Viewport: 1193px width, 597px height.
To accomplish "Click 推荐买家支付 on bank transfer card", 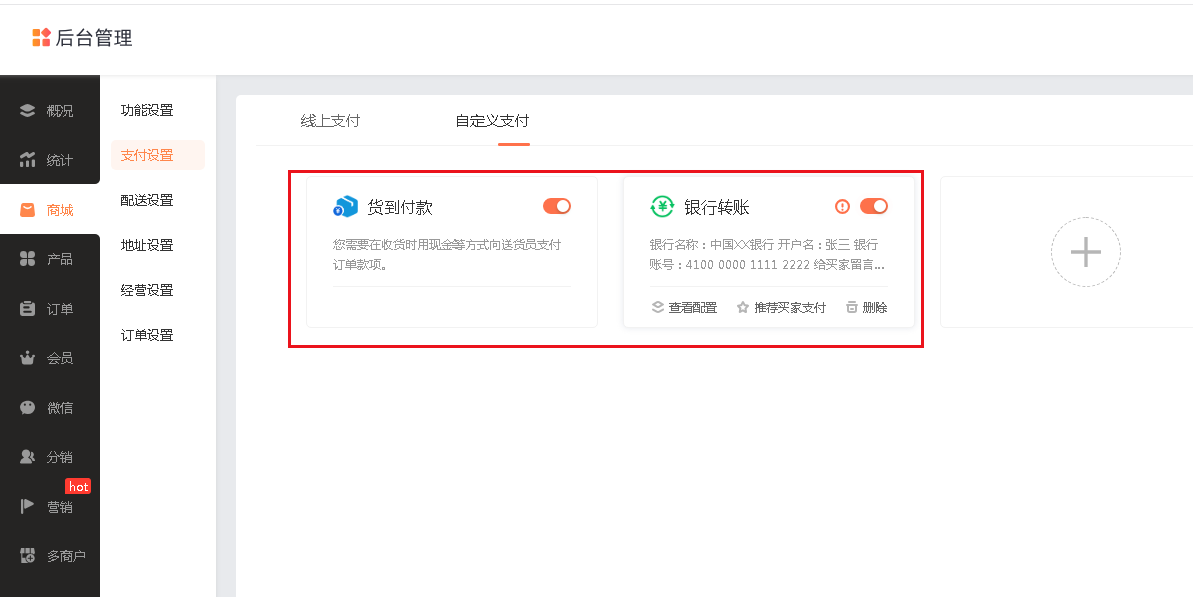I will (x=781, y=308).
